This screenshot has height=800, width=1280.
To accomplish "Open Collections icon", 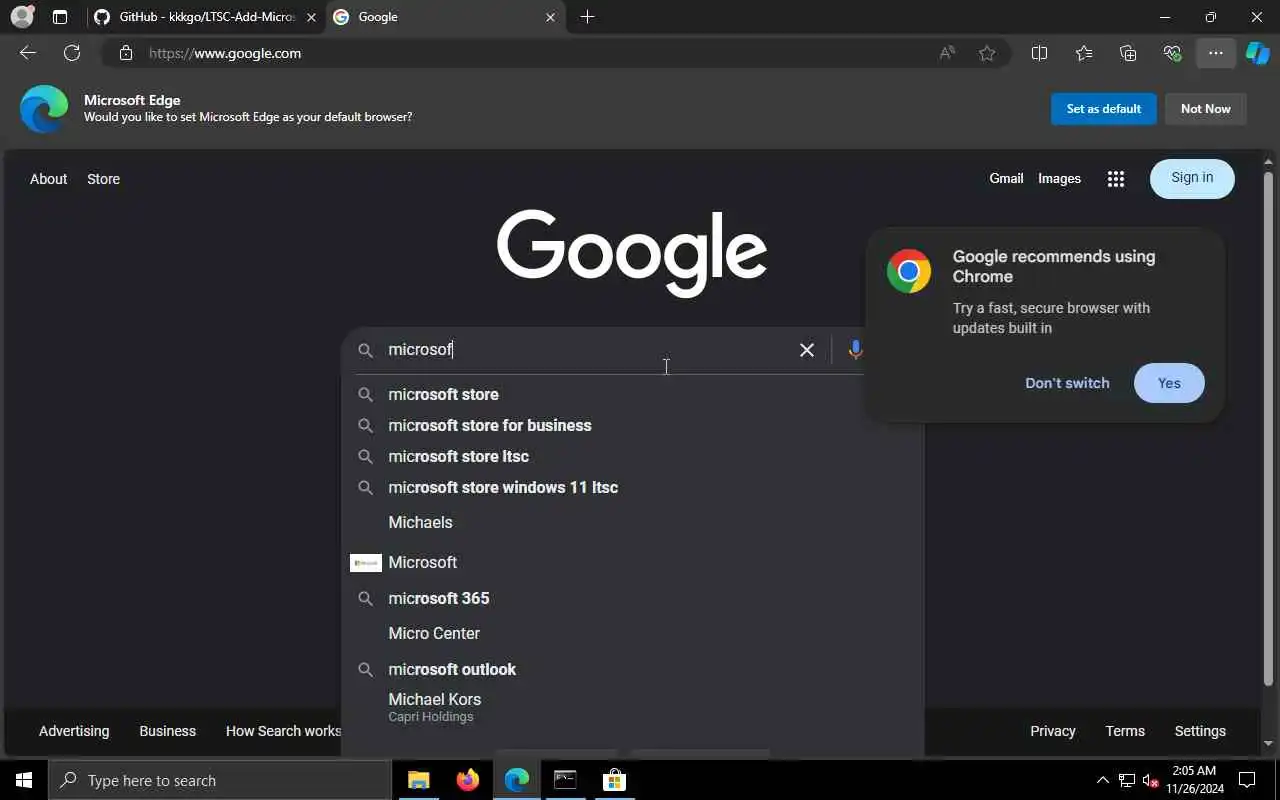I will coord(1128,53).
